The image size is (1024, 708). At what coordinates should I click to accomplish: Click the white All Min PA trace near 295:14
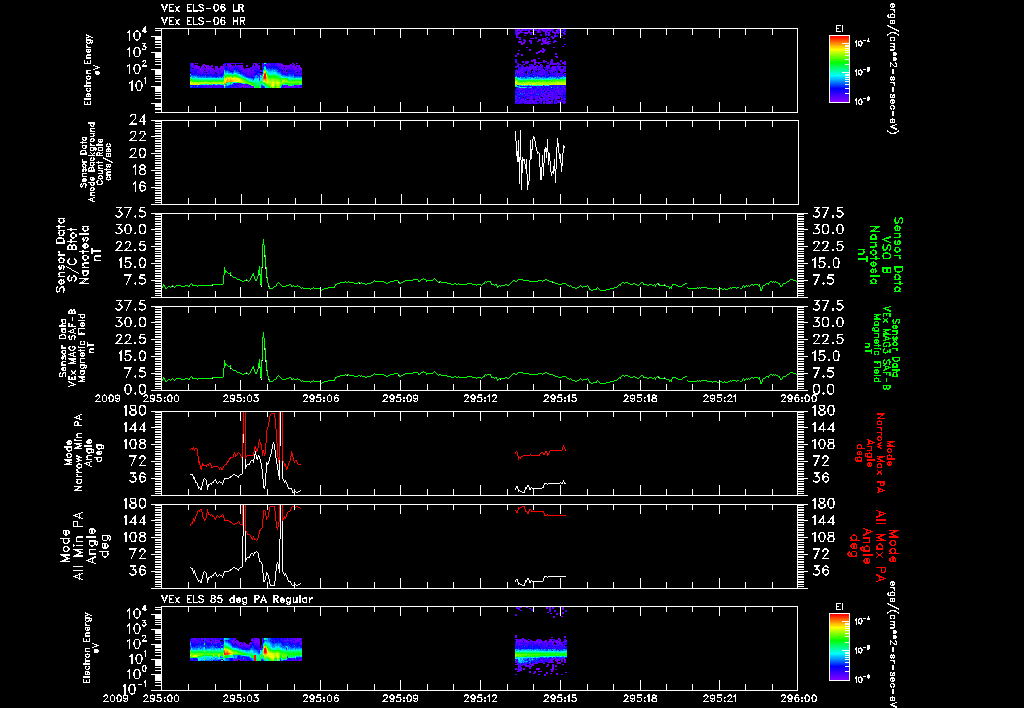pyautogui.click(x=539, y=579)
